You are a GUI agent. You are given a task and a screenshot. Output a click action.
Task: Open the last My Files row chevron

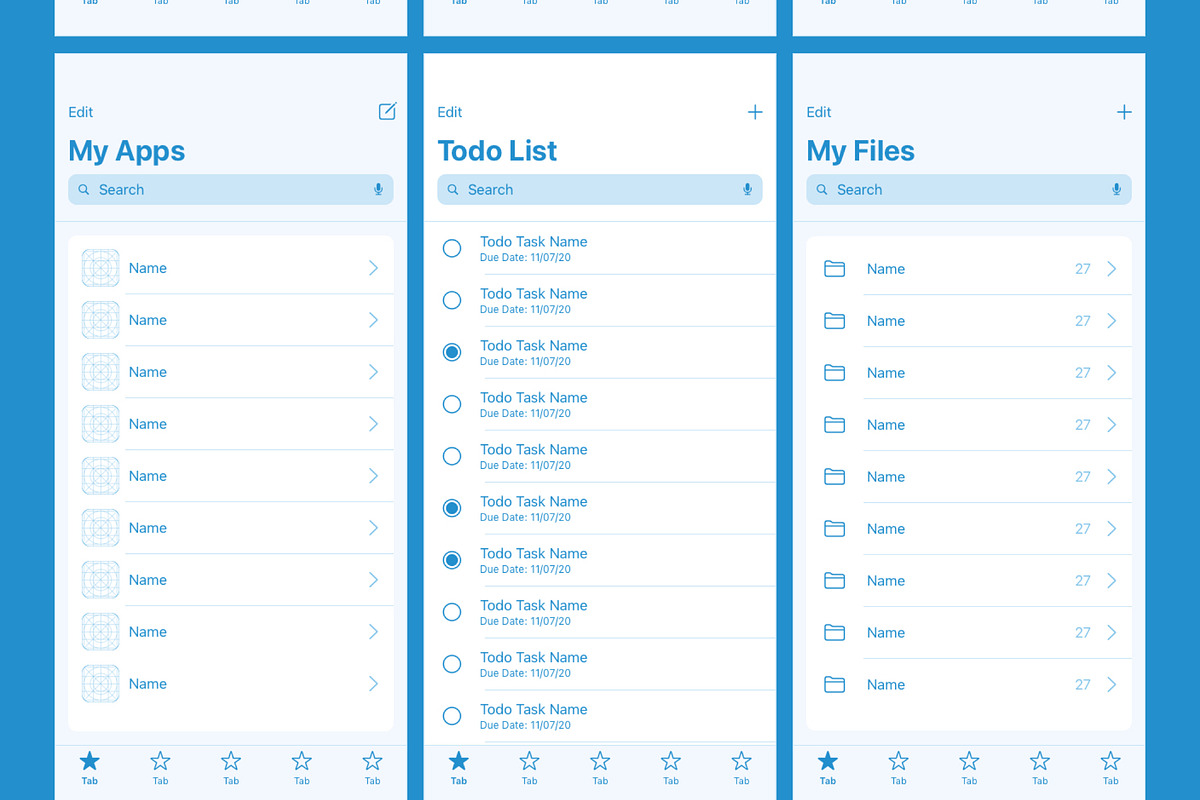(1112, 684)
